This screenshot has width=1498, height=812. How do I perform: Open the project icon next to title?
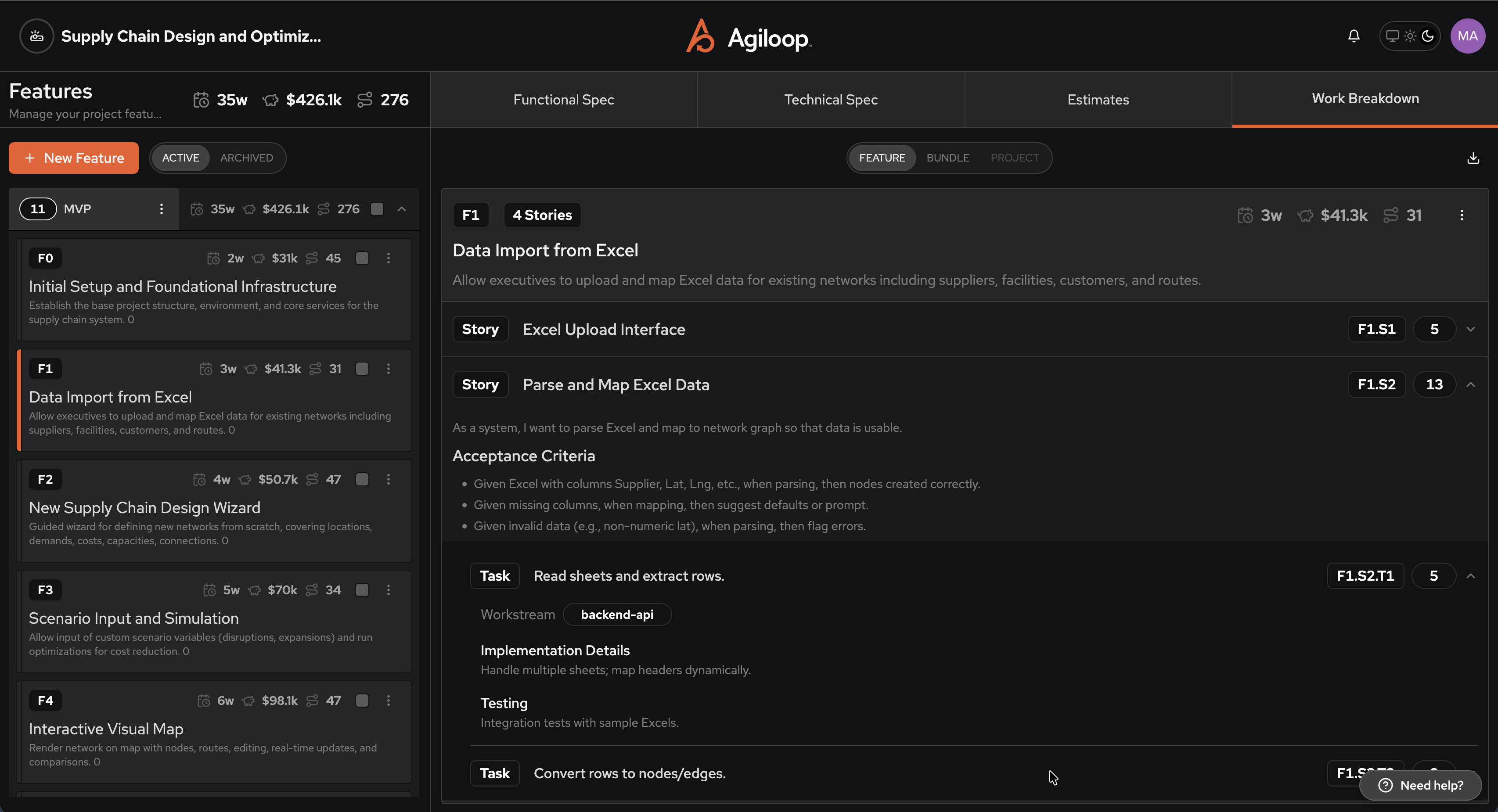(36, 36)
